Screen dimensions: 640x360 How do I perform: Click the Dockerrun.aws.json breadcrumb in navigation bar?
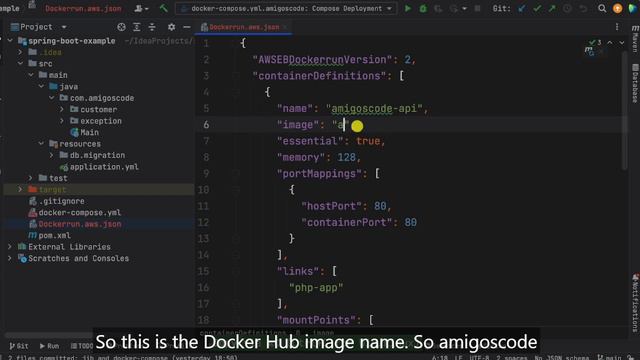[x=83, y=8]
